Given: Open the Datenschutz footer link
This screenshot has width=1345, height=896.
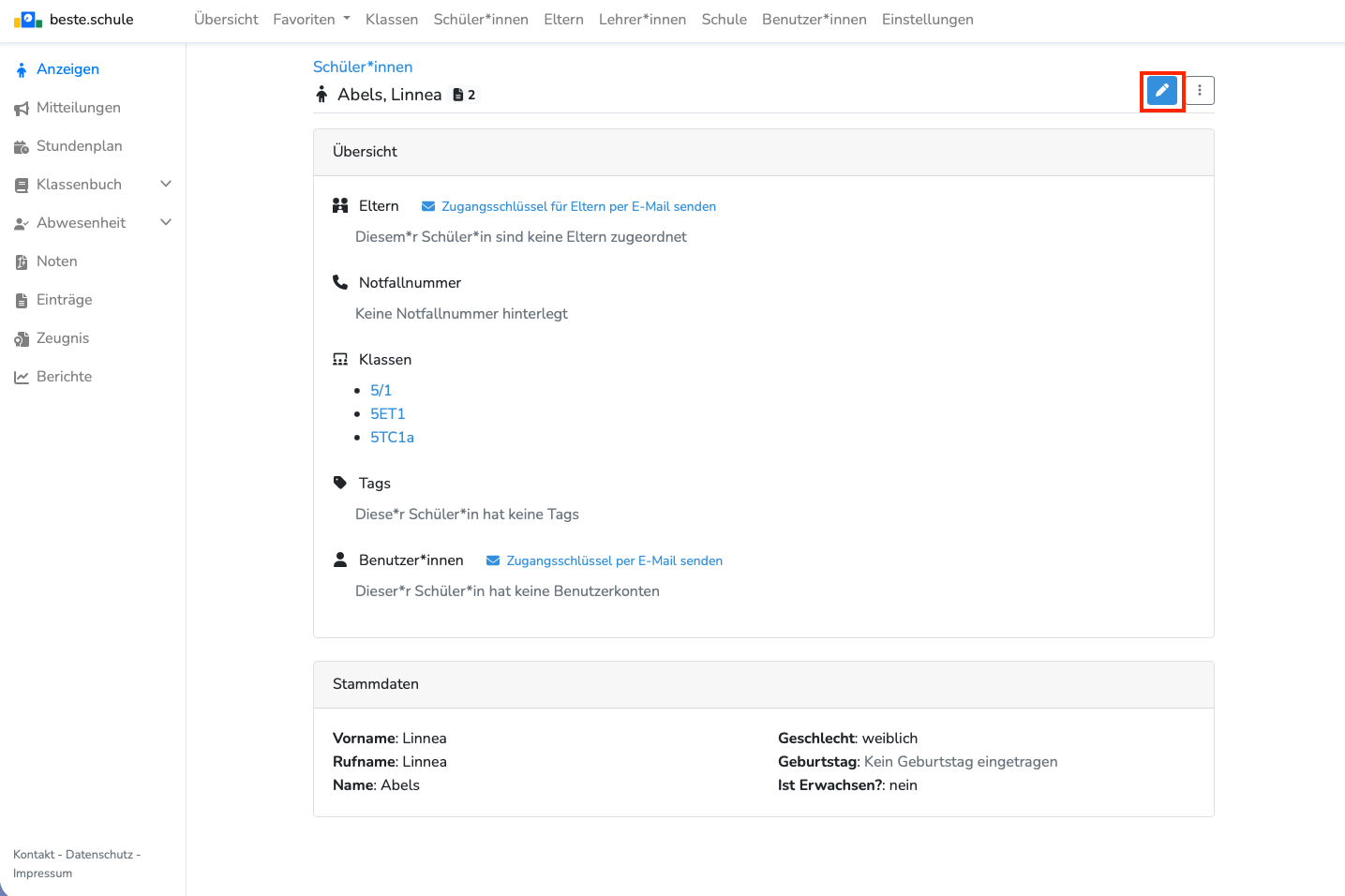Looking at the screenshot, I should [99, 855].
